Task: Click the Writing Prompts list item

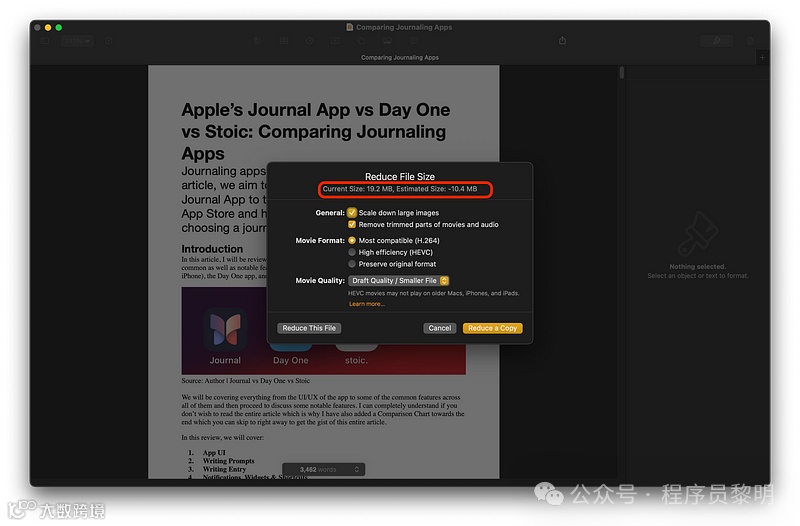Action: coord(228,461)
